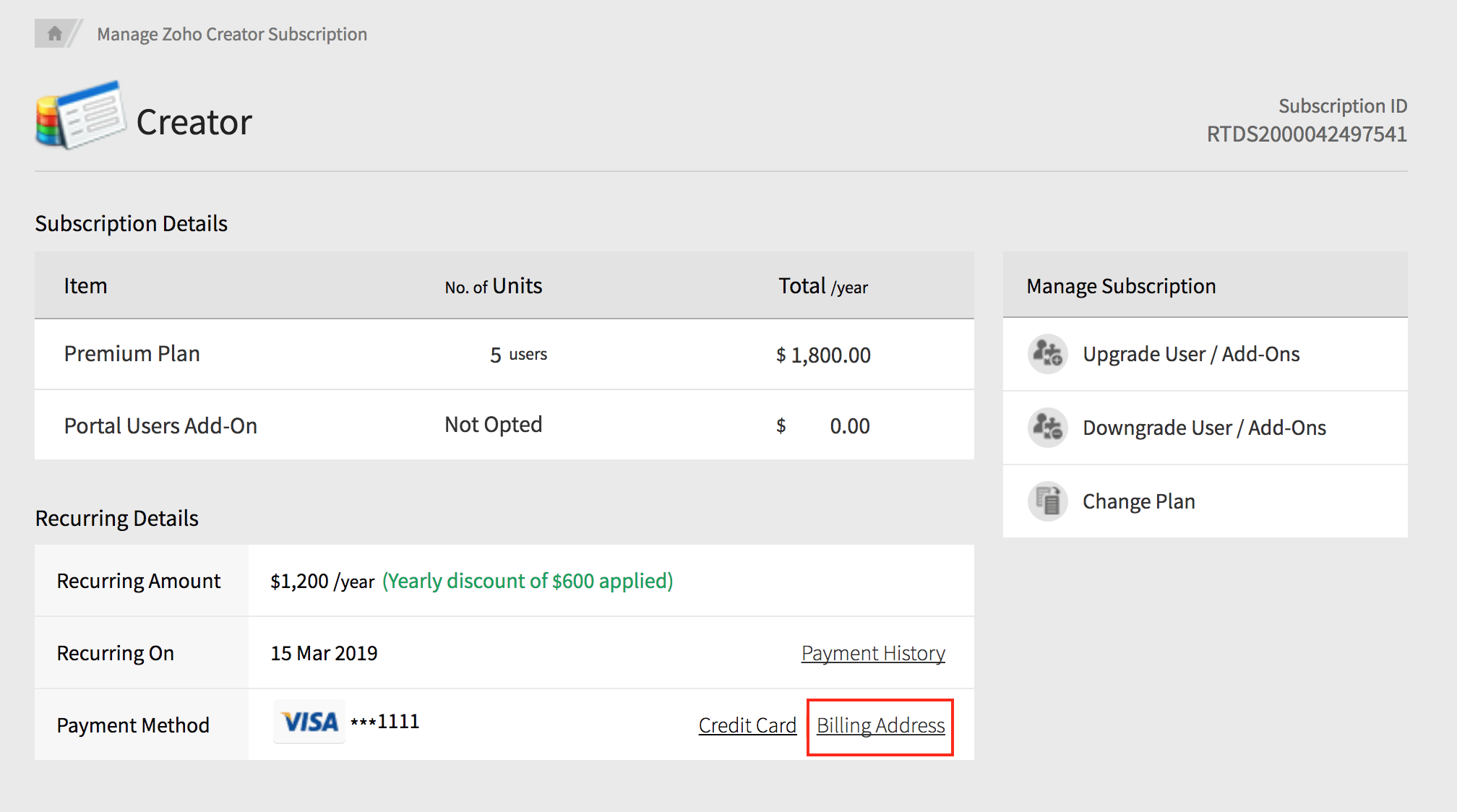The width and height of the screenshot is (1457, 812).
Task: Open Downgrade User / Add-Ons option
Action: coord(1204,428)
